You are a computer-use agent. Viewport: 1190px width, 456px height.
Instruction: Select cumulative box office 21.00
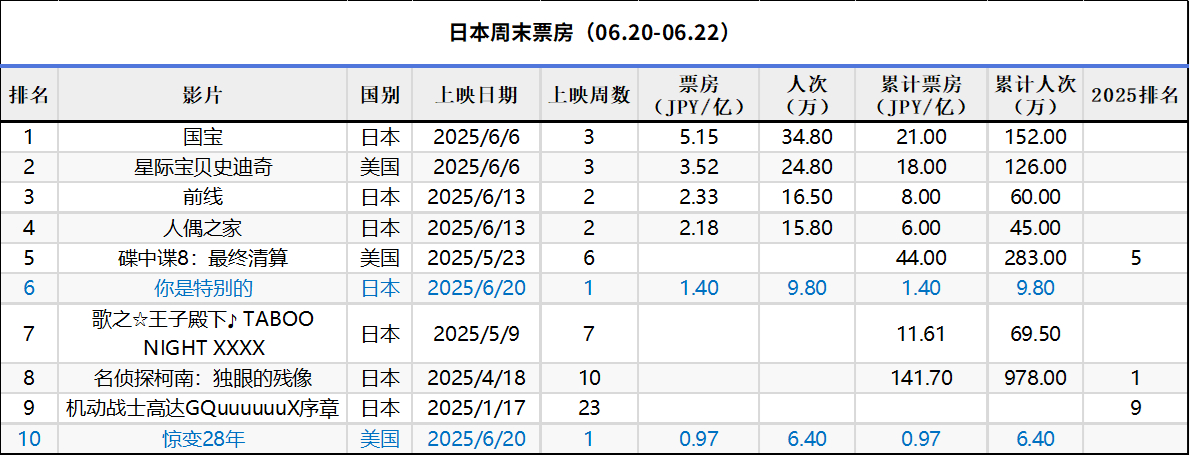click(x=921, y=137)
